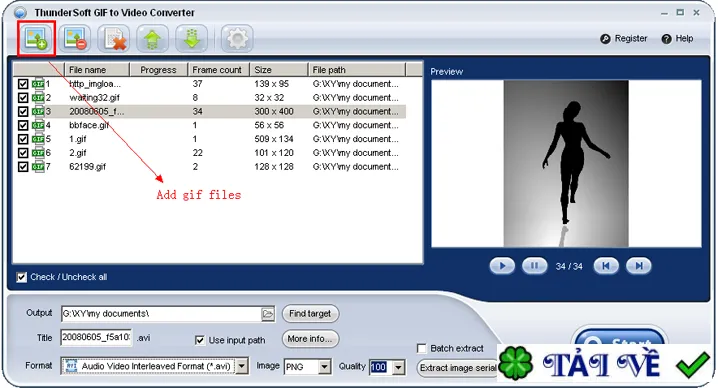Click size cell 509 x 134
Image resolution: width=718 pixels, height=388 pixels.
click(x=274, y=139)
